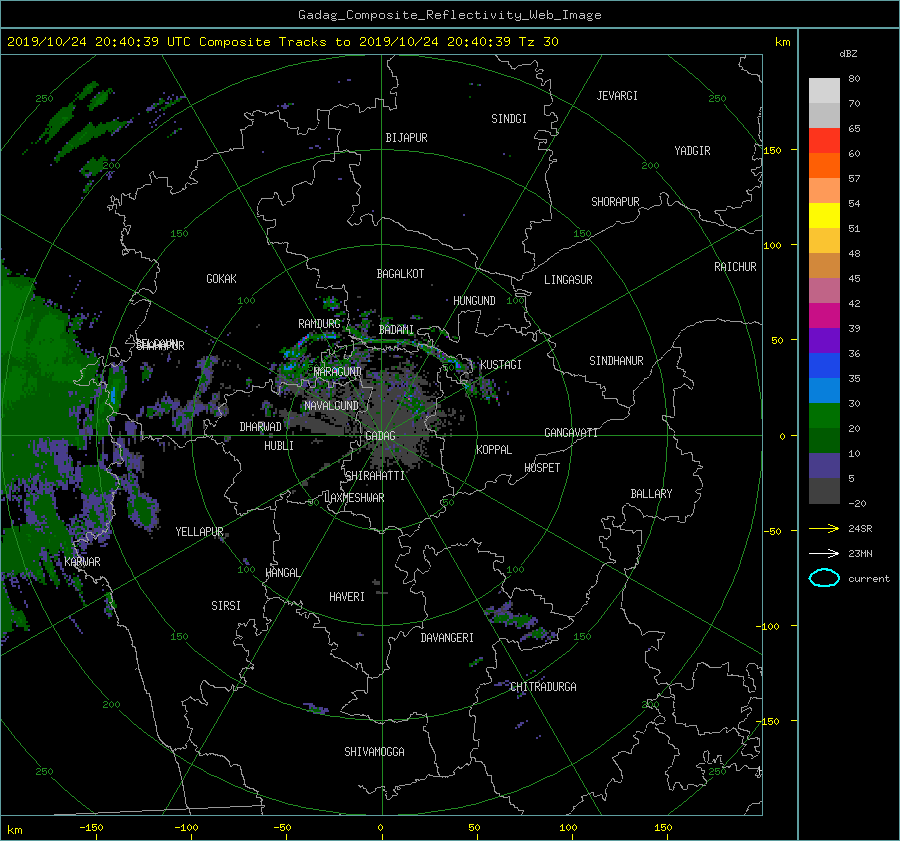Click the light blue 30 dBZ swatch
Image resolution: width=900 pixels, height=841 pixels.
pyautogui.click(x=824, y=391)
